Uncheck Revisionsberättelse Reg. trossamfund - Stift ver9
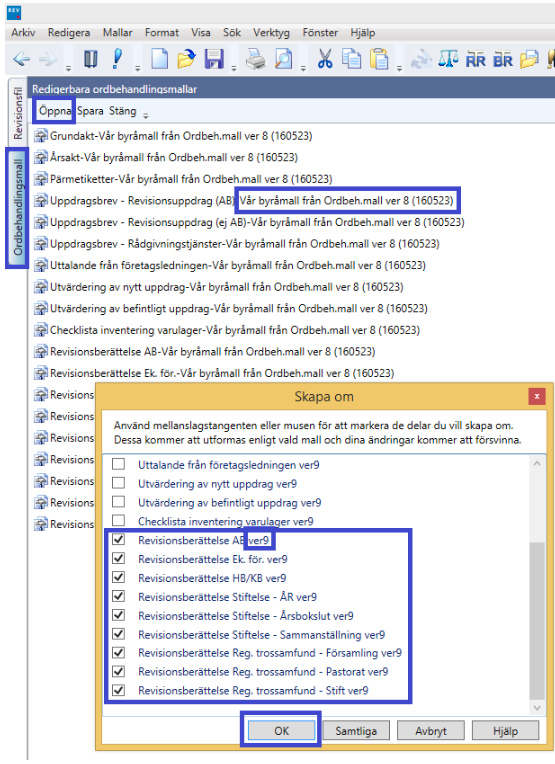555x764 pixels. (118, 690)
